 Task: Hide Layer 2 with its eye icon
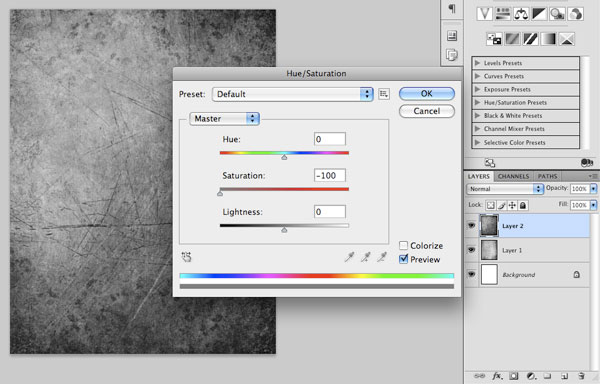[471, 226]
